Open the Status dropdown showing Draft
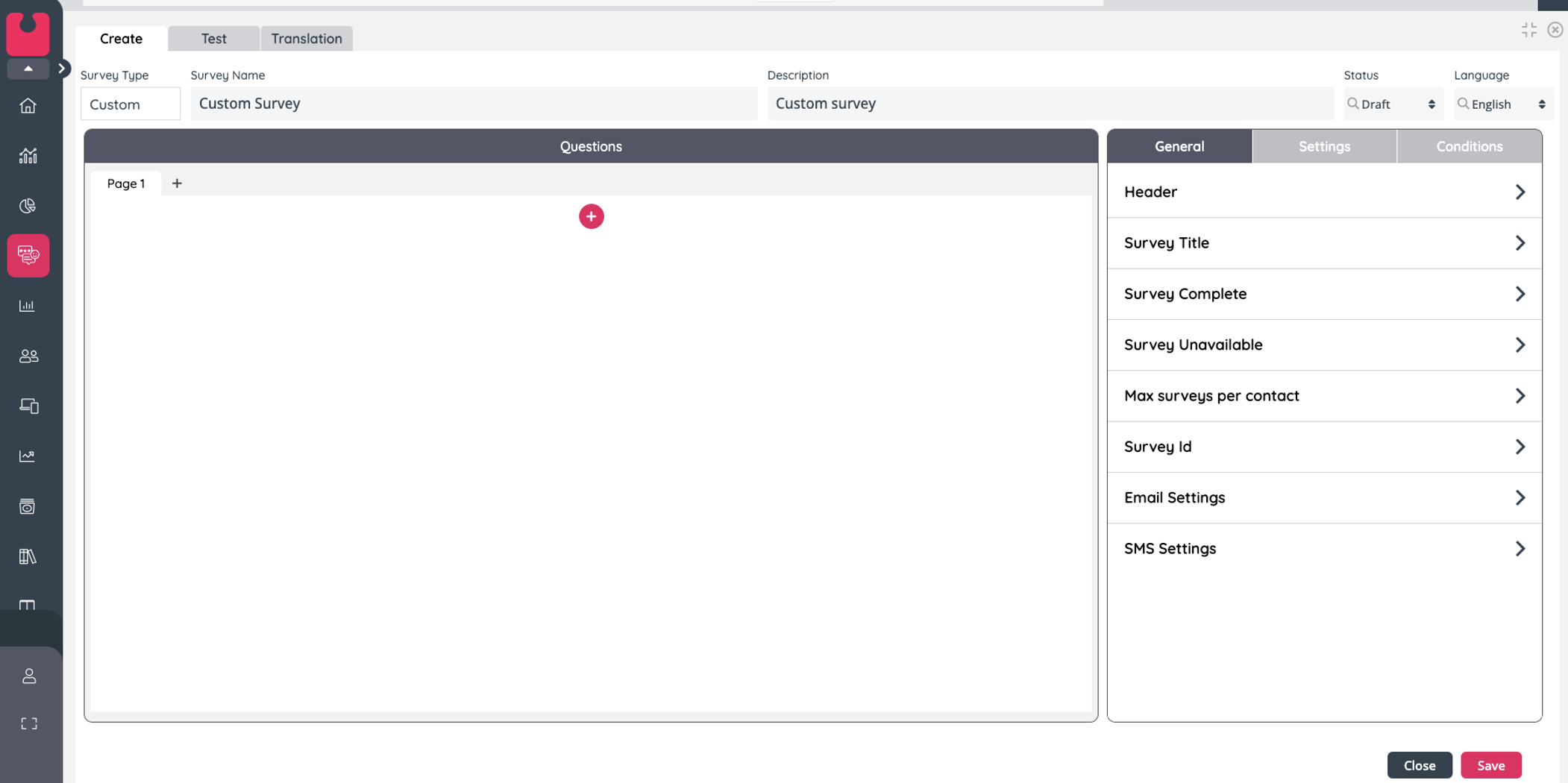The image size is (1568, 783). pyautogui.click(x=1392, y=104)
